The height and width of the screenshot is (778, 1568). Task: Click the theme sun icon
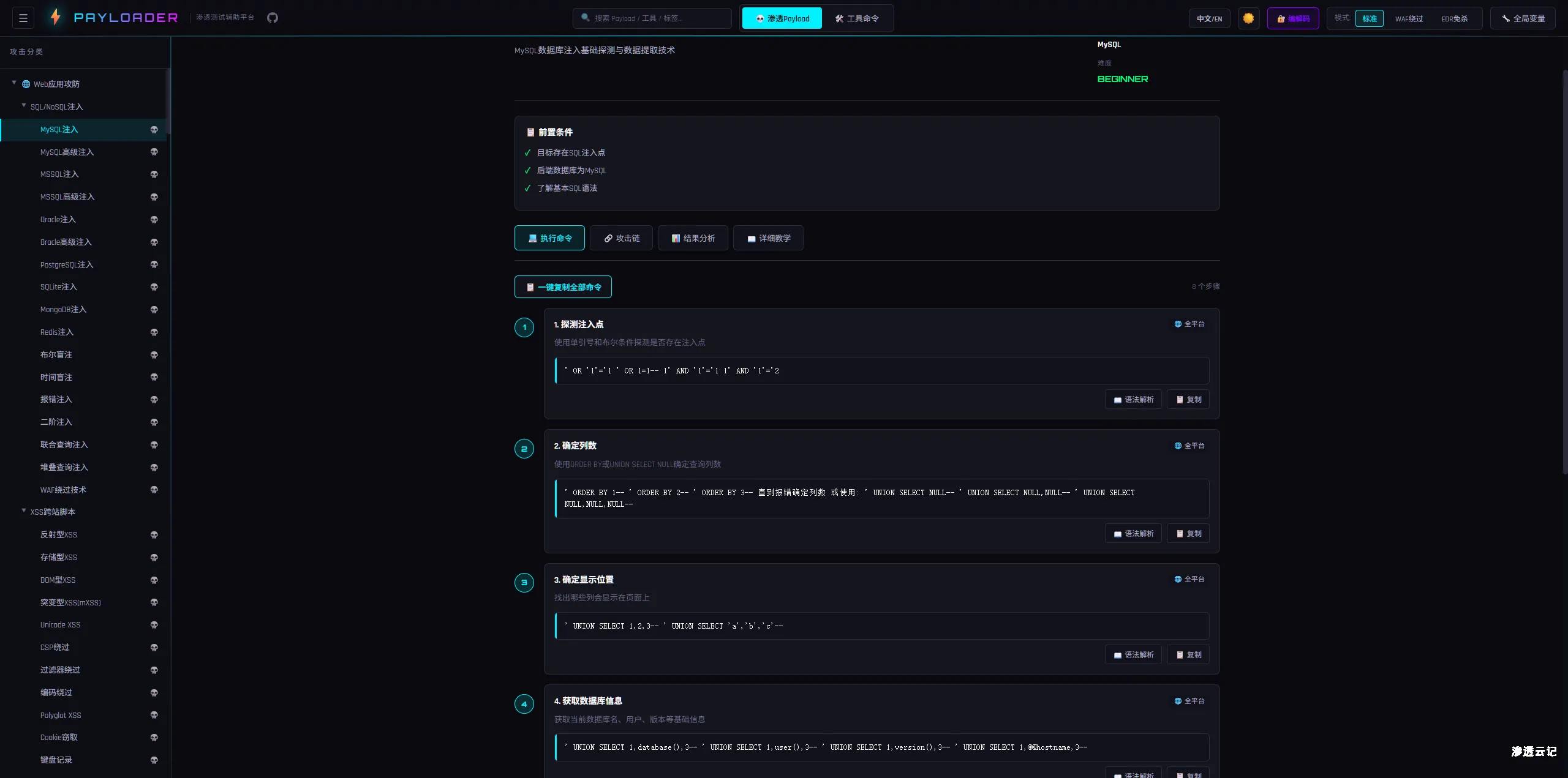1248,18
